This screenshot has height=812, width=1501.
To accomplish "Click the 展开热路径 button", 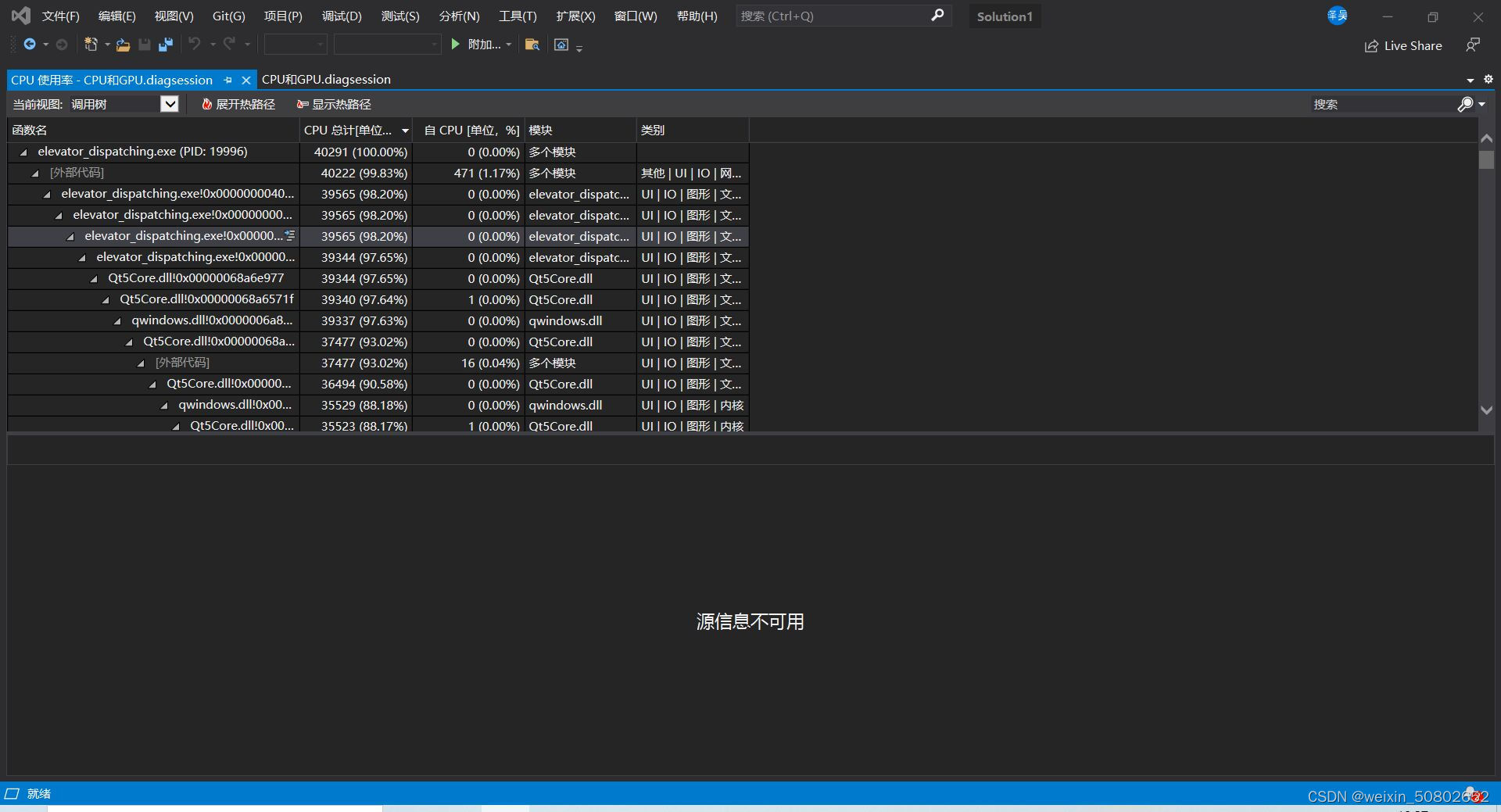I will (x=238, y=104).
